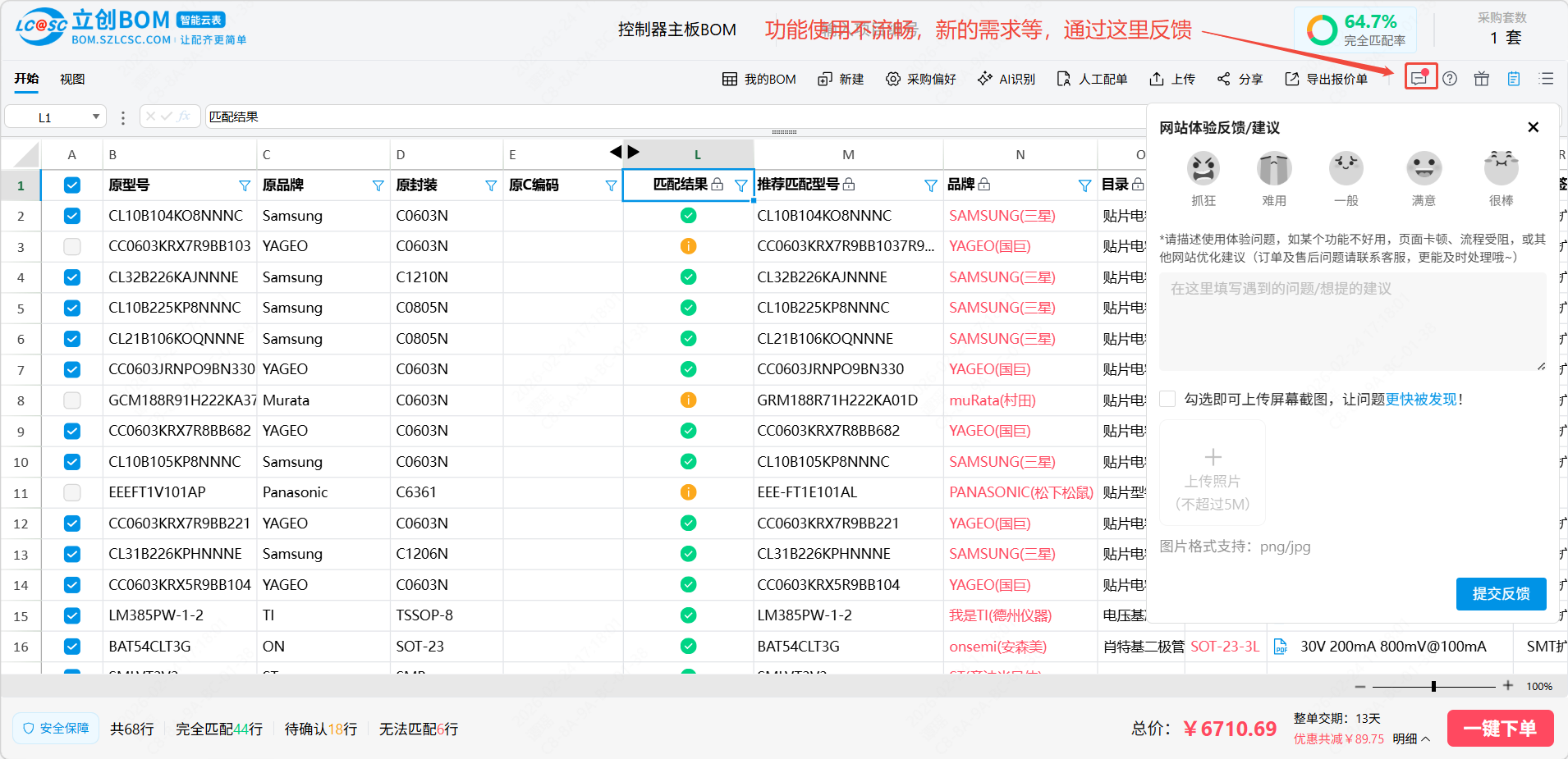Uncheck the header select-all checkbox
The width and height of the screenshot is (1568, 759).
72,185
